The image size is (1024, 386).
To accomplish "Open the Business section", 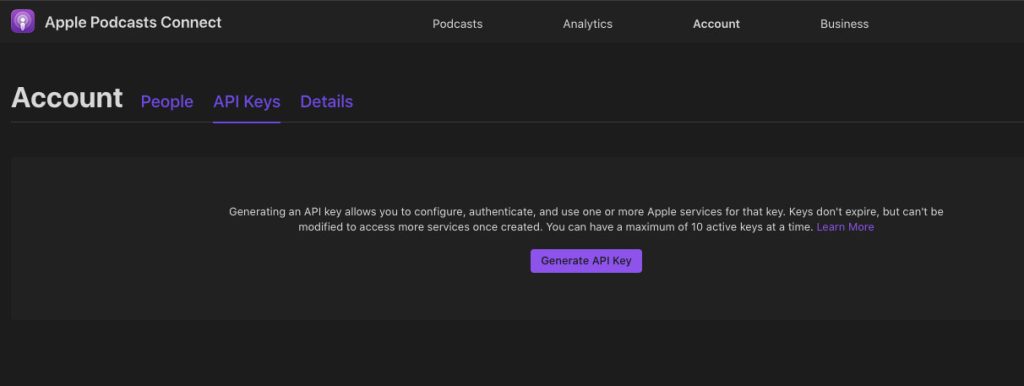I will 844,24.
